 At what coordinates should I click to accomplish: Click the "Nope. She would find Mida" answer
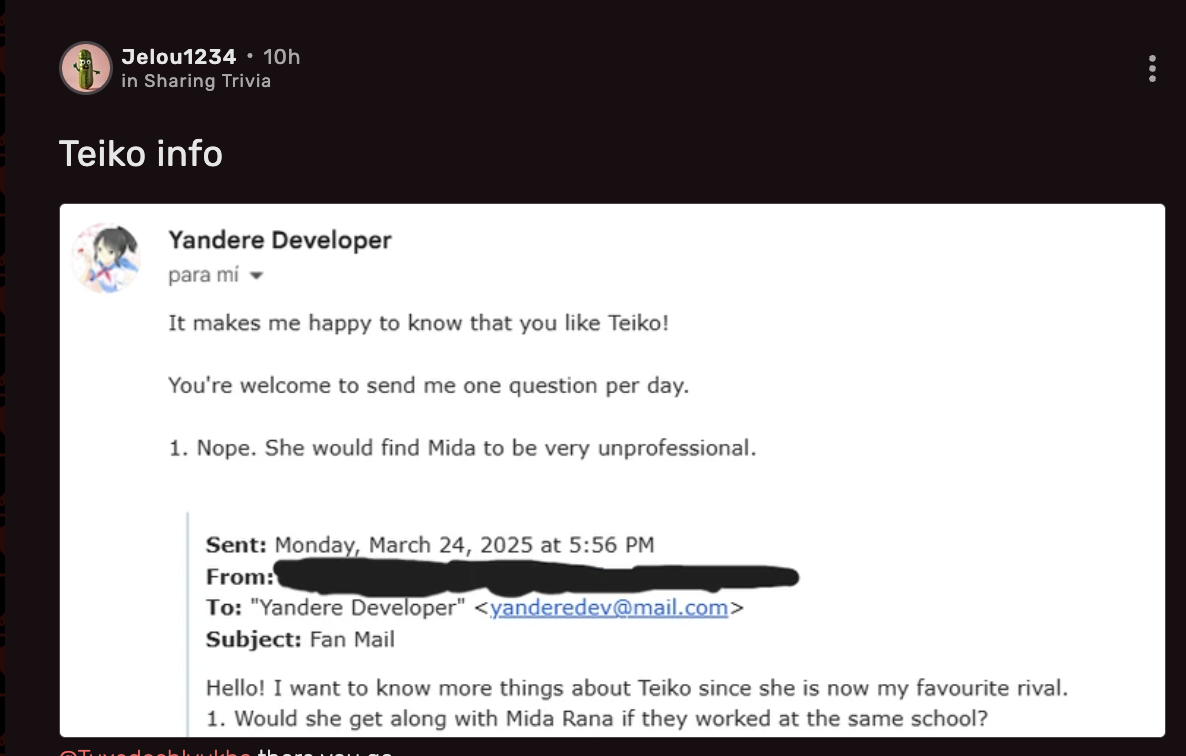point(462,448)
